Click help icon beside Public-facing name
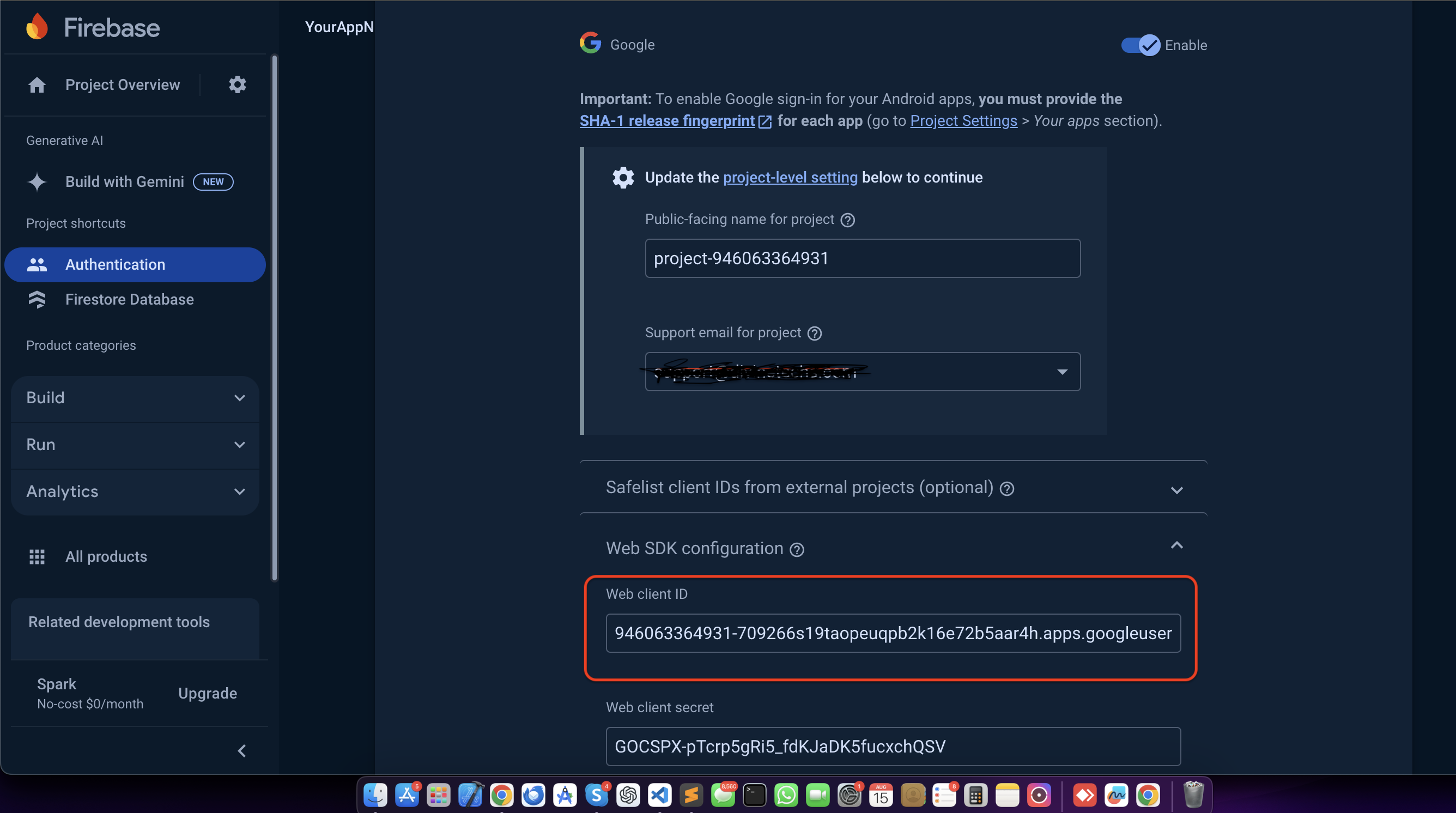 [847, 220]
